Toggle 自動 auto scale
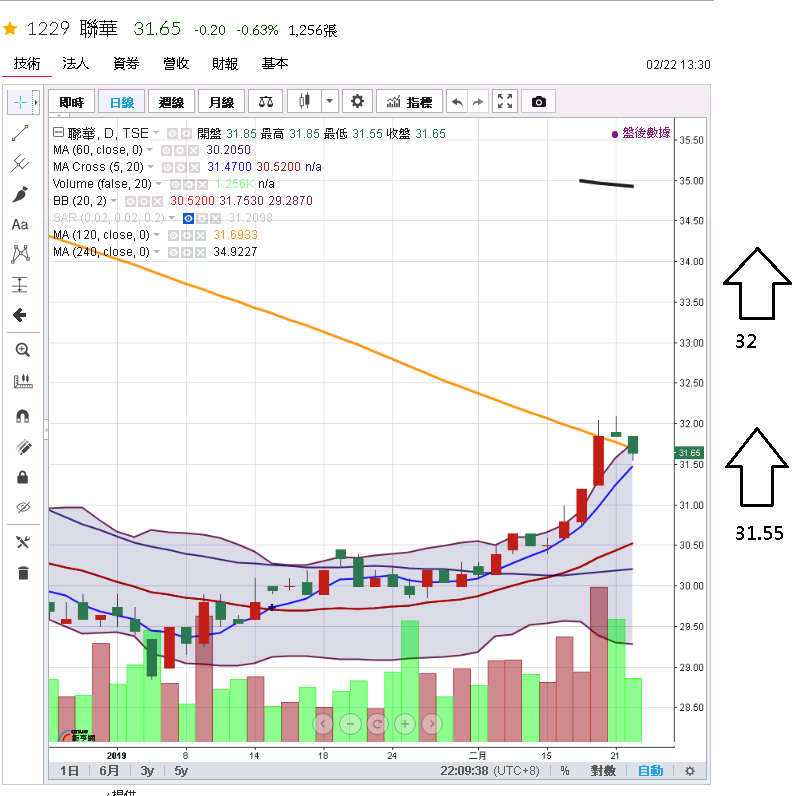This screenshot has height=796, width=810. tap(650, 771)
